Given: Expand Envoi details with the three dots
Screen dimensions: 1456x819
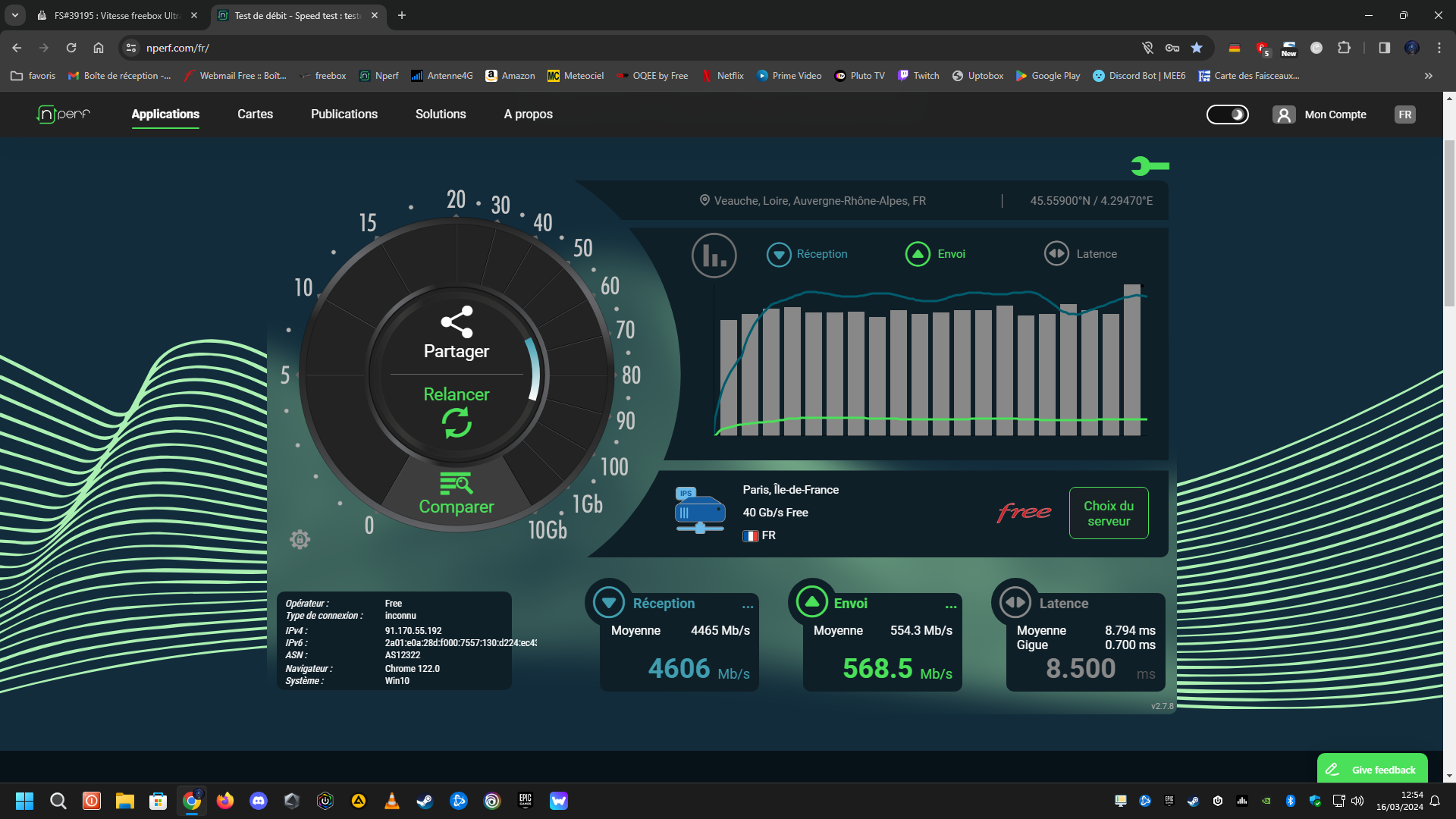Looking at the screenshot, I should pyautogui.click(x=951, y=607).
